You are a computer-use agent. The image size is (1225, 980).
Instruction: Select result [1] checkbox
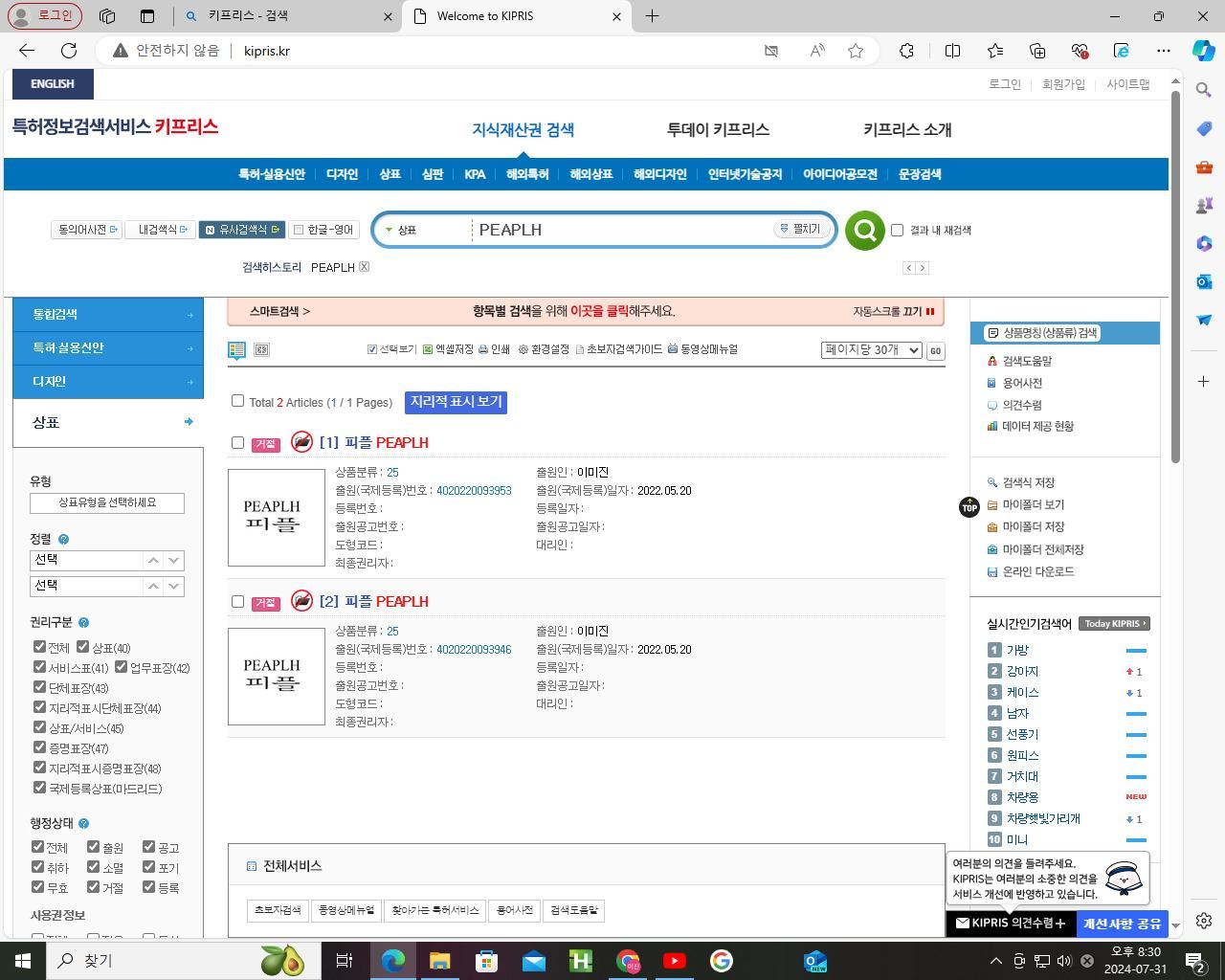point(237,443)
